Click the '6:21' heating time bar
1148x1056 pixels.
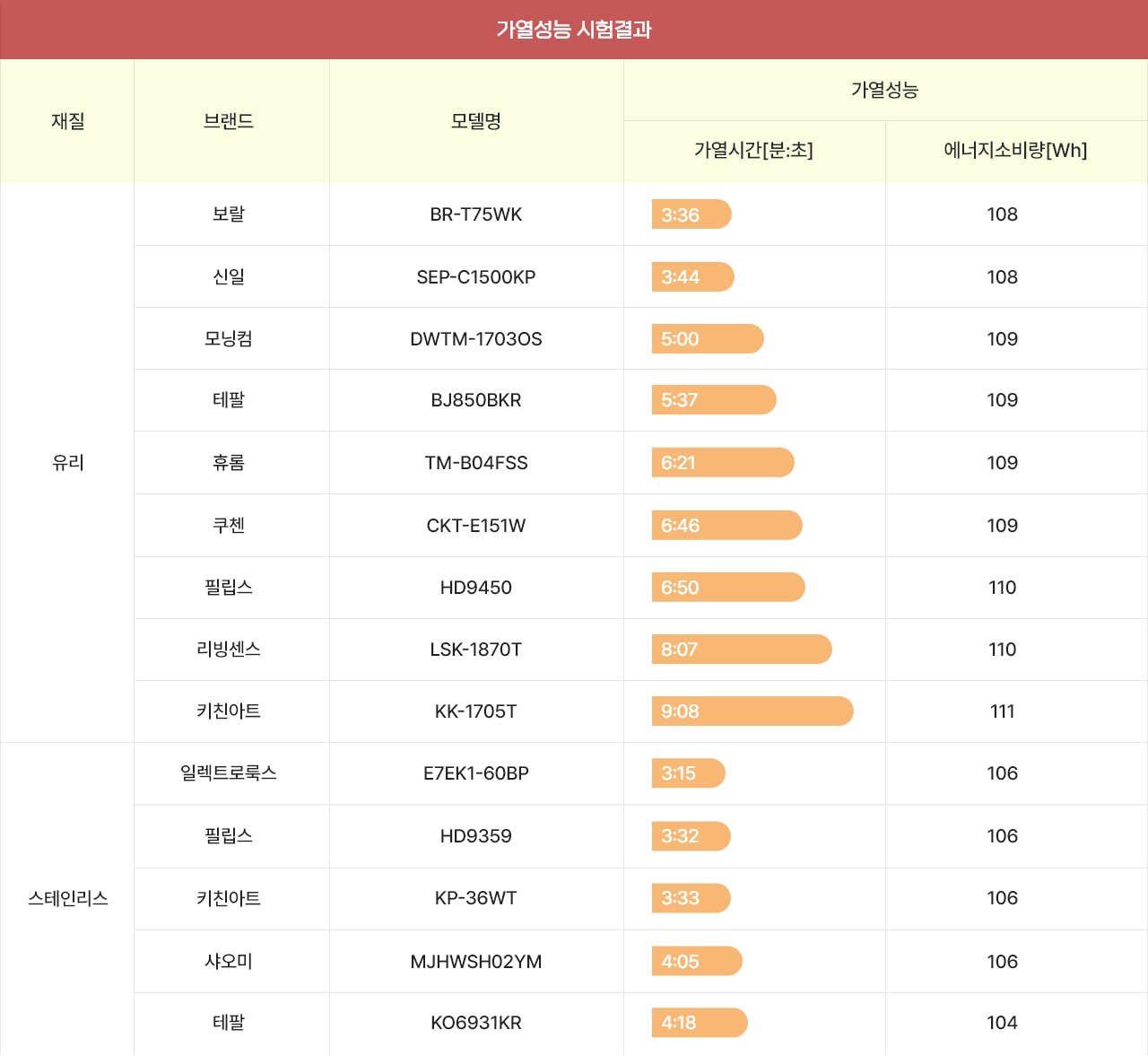pos(723,463)
